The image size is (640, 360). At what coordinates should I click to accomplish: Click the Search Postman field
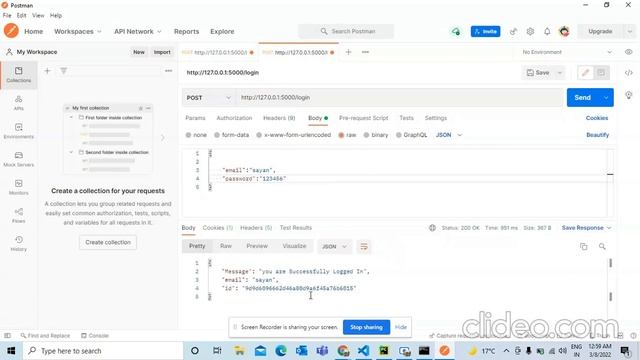coord(346,31)
